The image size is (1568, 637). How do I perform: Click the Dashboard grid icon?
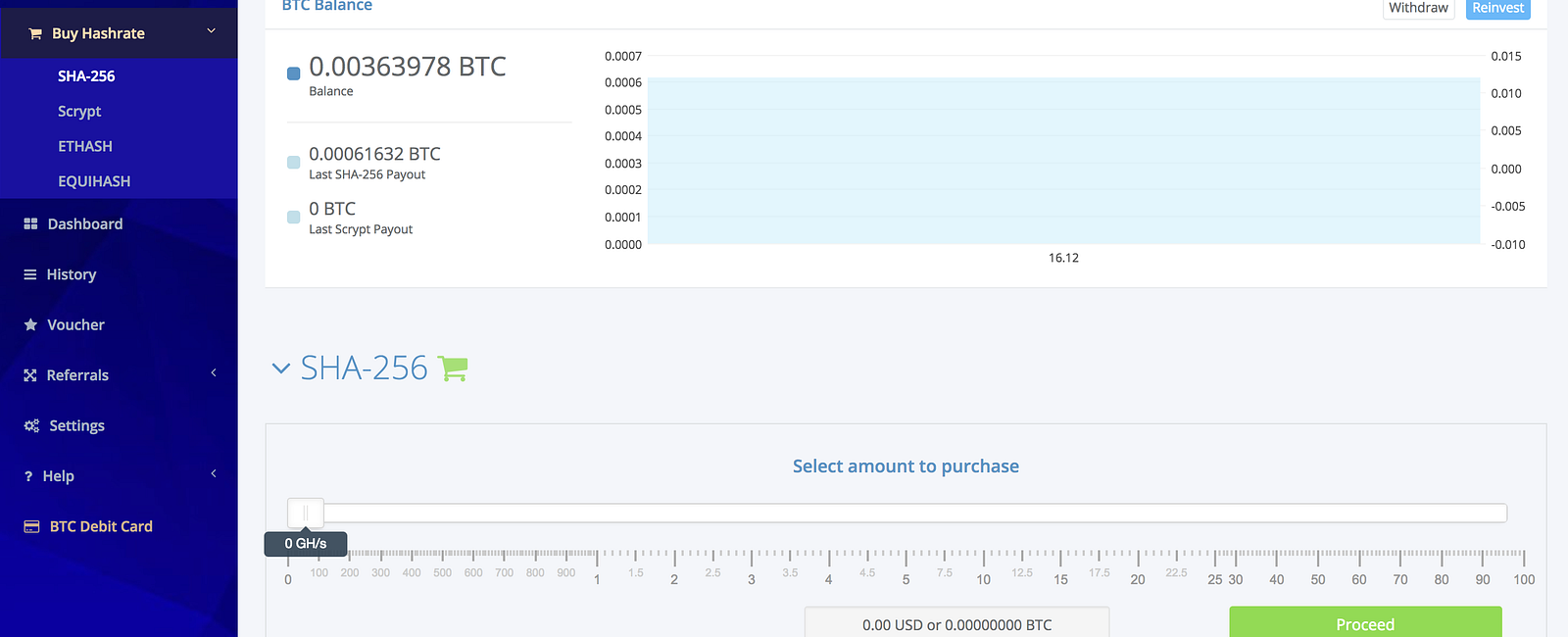[30, 224]
